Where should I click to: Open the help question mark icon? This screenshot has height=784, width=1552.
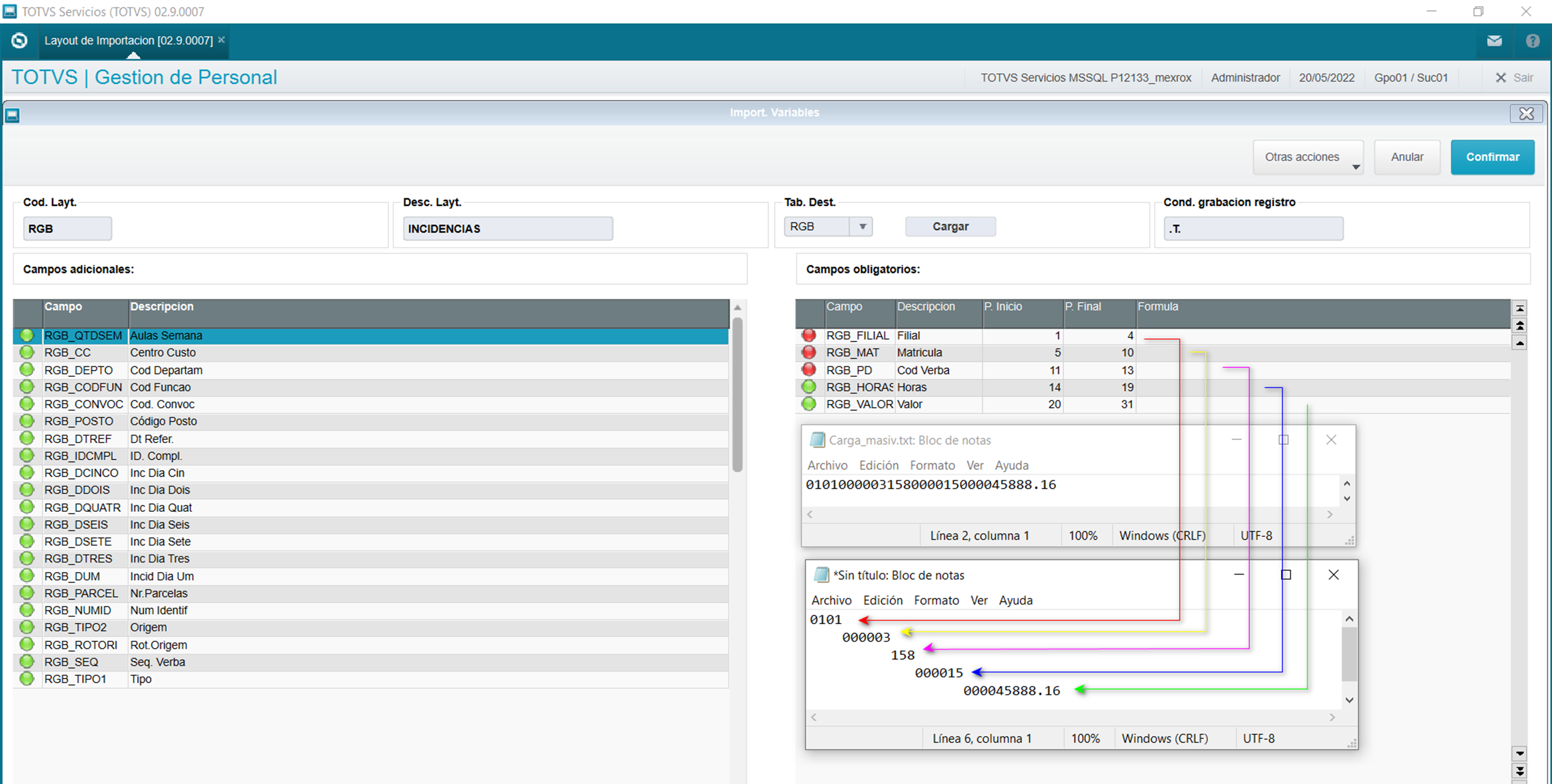click(1532, 41)
